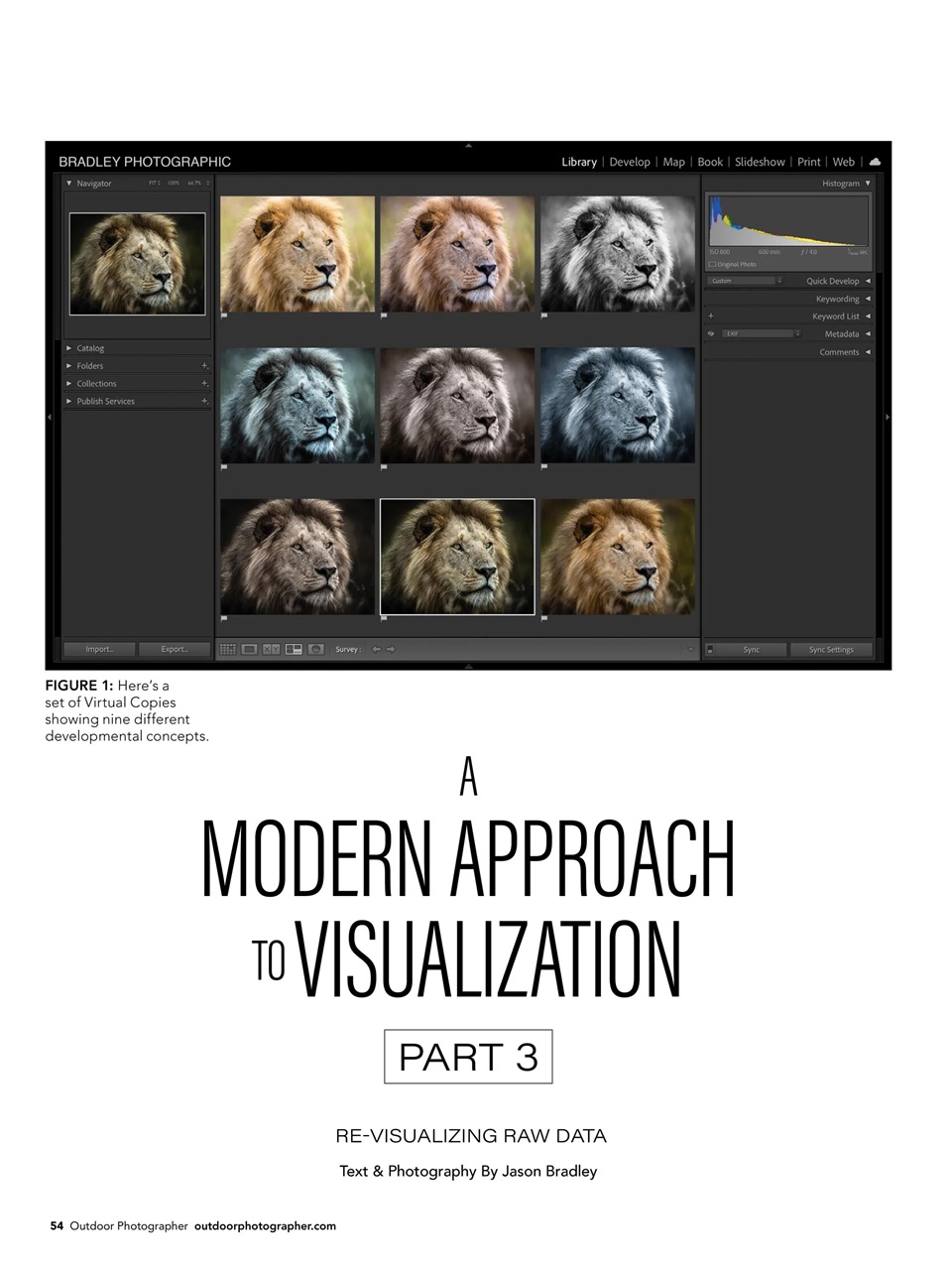
Task: Expand the Collections panel
Action: [68, 383]
